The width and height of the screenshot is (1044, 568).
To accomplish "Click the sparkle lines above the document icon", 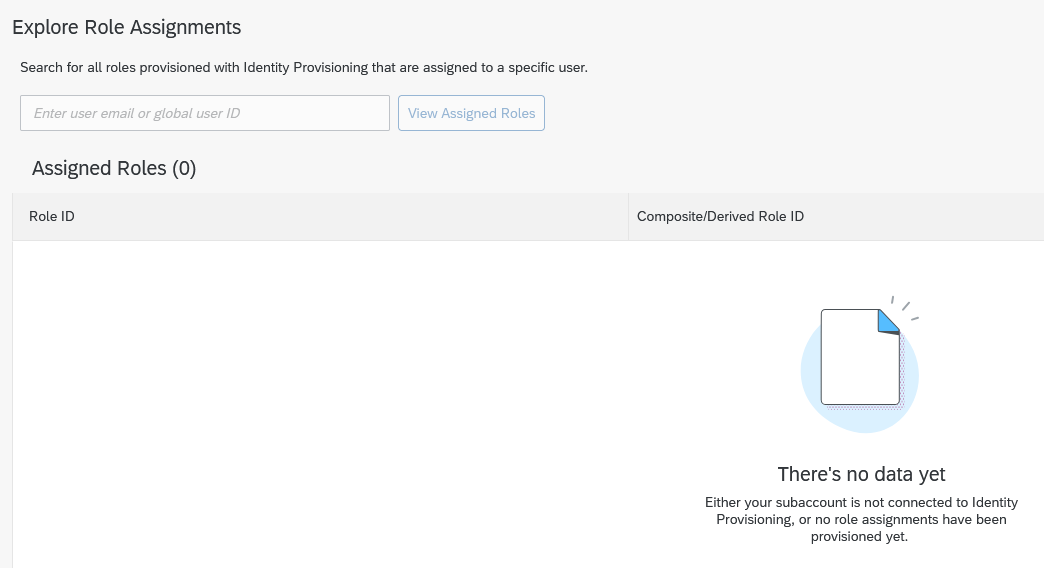I will (905, 308).
